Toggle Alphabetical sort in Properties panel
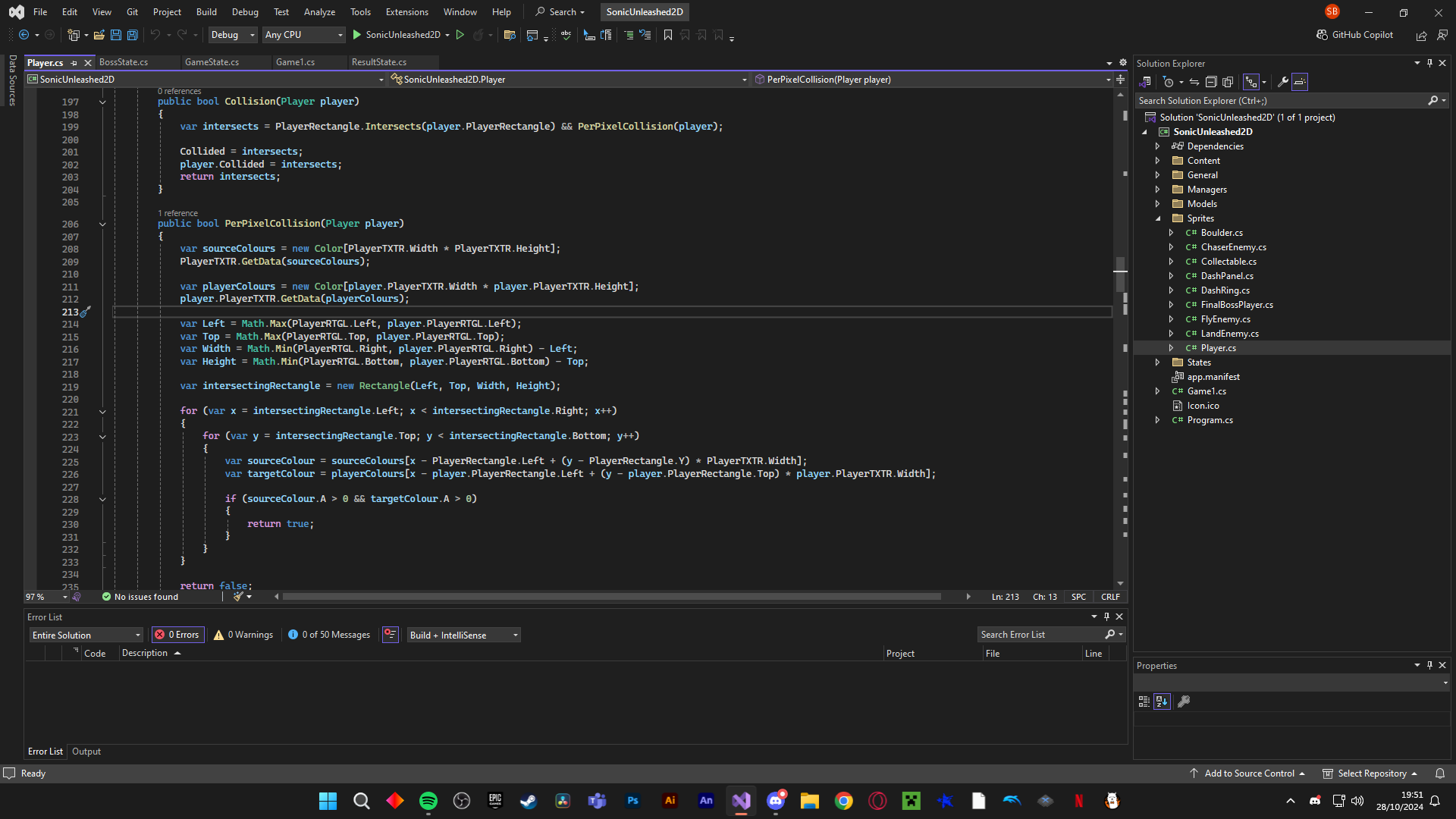This screenshot has width=1456, height=819. pos(1162,701)
